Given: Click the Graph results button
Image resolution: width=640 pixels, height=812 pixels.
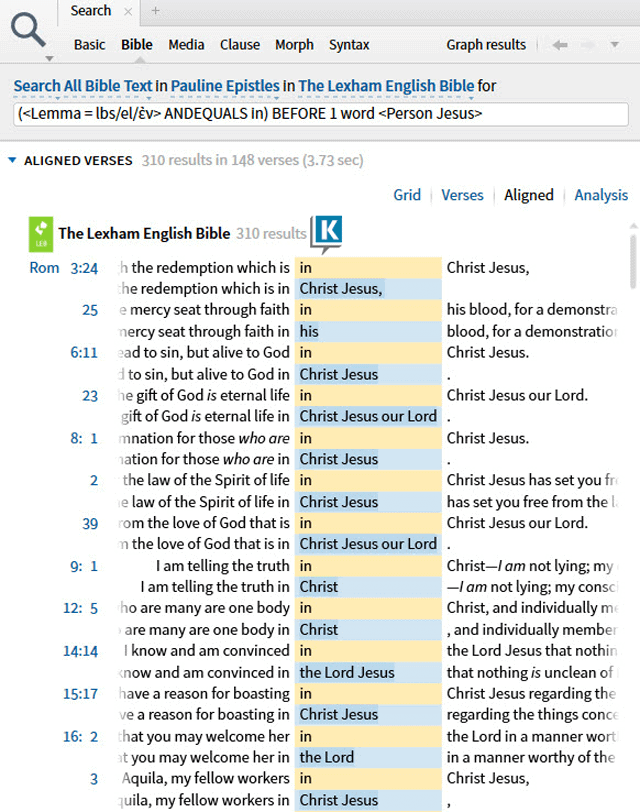Looking at the screenshot, I should coord(486,45).
